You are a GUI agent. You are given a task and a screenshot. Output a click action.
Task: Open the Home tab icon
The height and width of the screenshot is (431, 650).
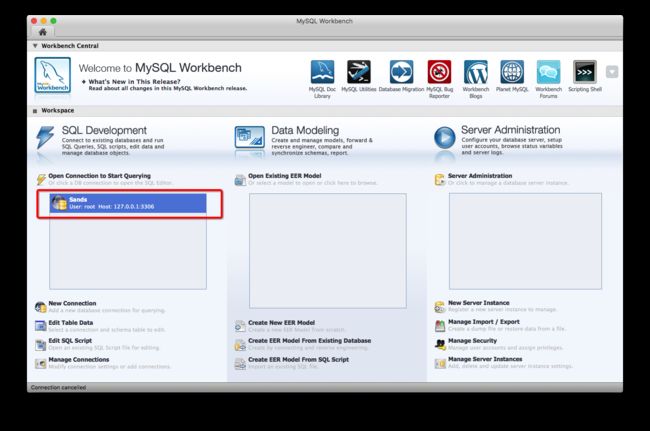point(42,32)
